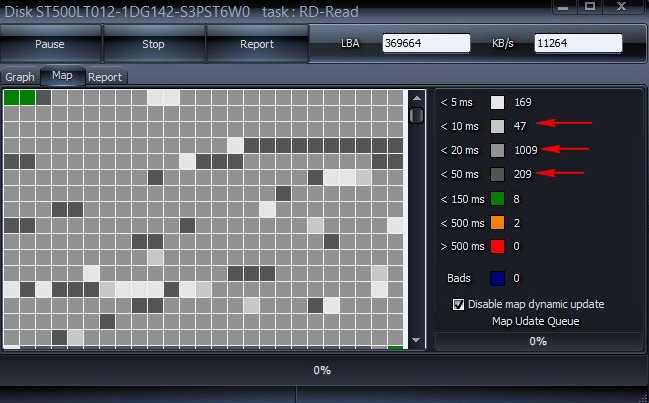Open the Report tab

pyautogui.click(x=105, y=77)
